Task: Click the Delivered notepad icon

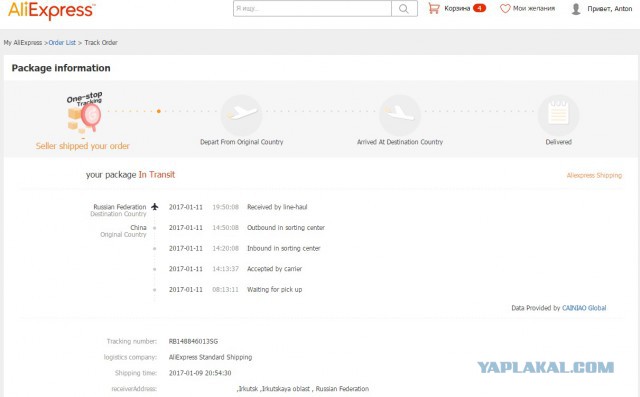Action: point(558,115)
